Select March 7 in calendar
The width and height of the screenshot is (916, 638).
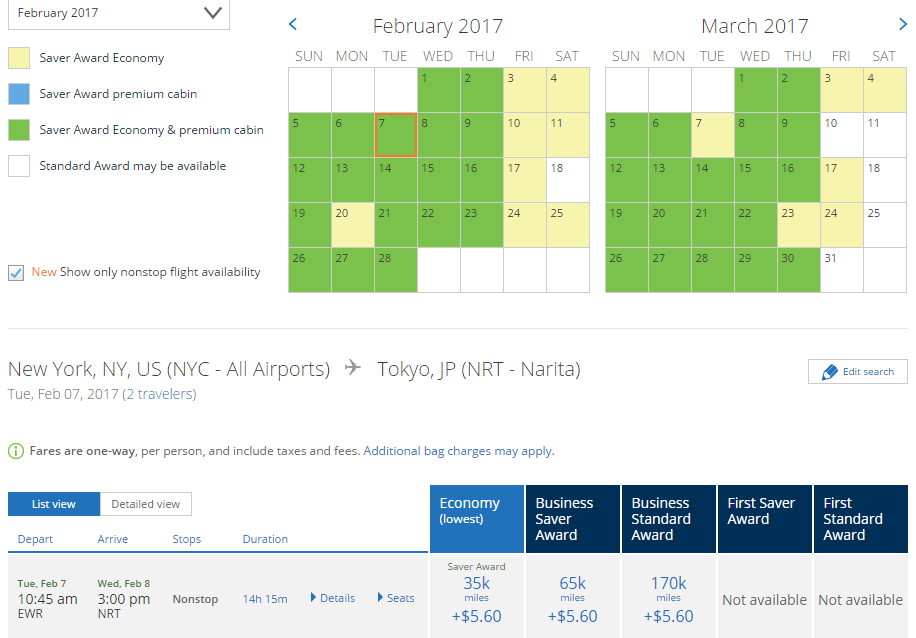pyautogui.click(x=712, y=135)
